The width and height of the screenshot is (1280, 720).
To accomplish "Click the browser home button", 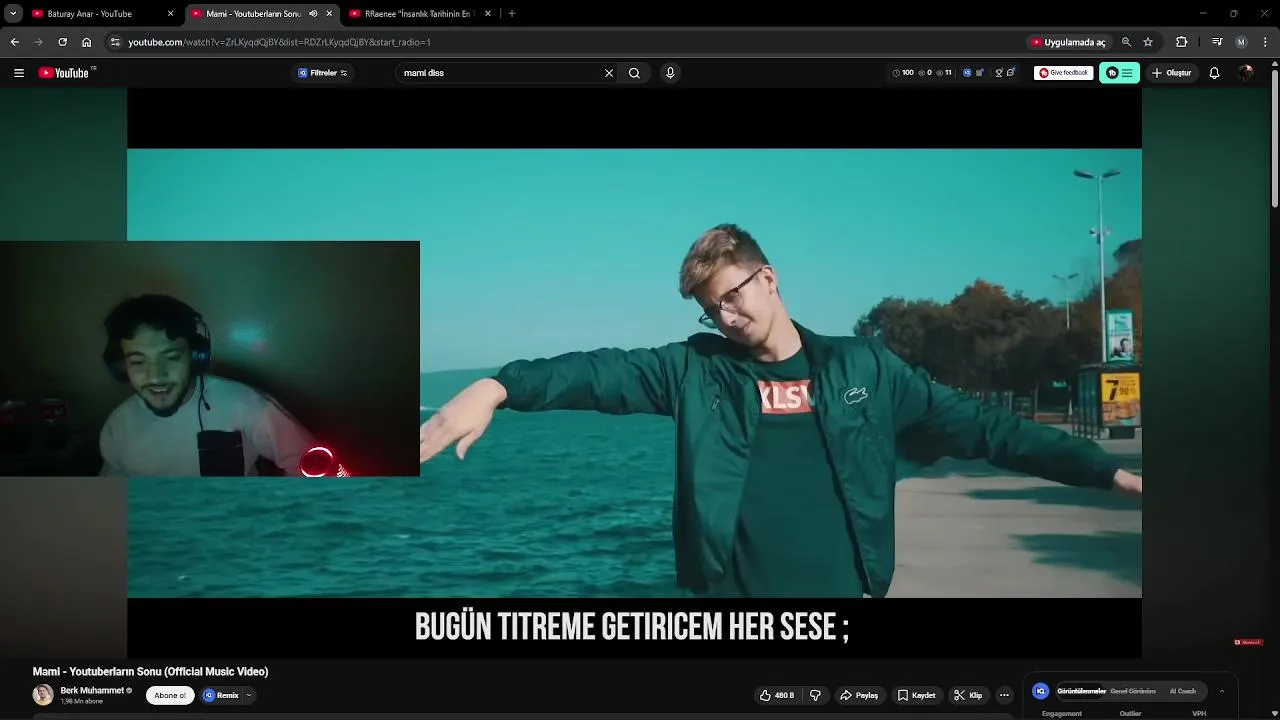I will pyautogui.click(x=86, y=42).
